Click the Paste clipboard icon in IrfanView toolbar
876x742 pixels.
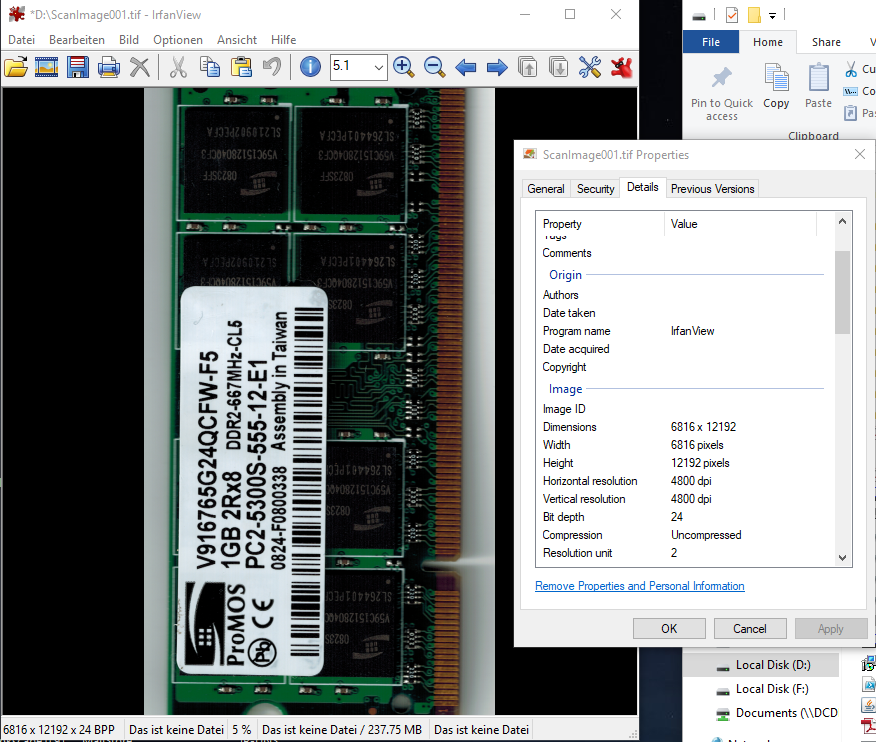241,67
